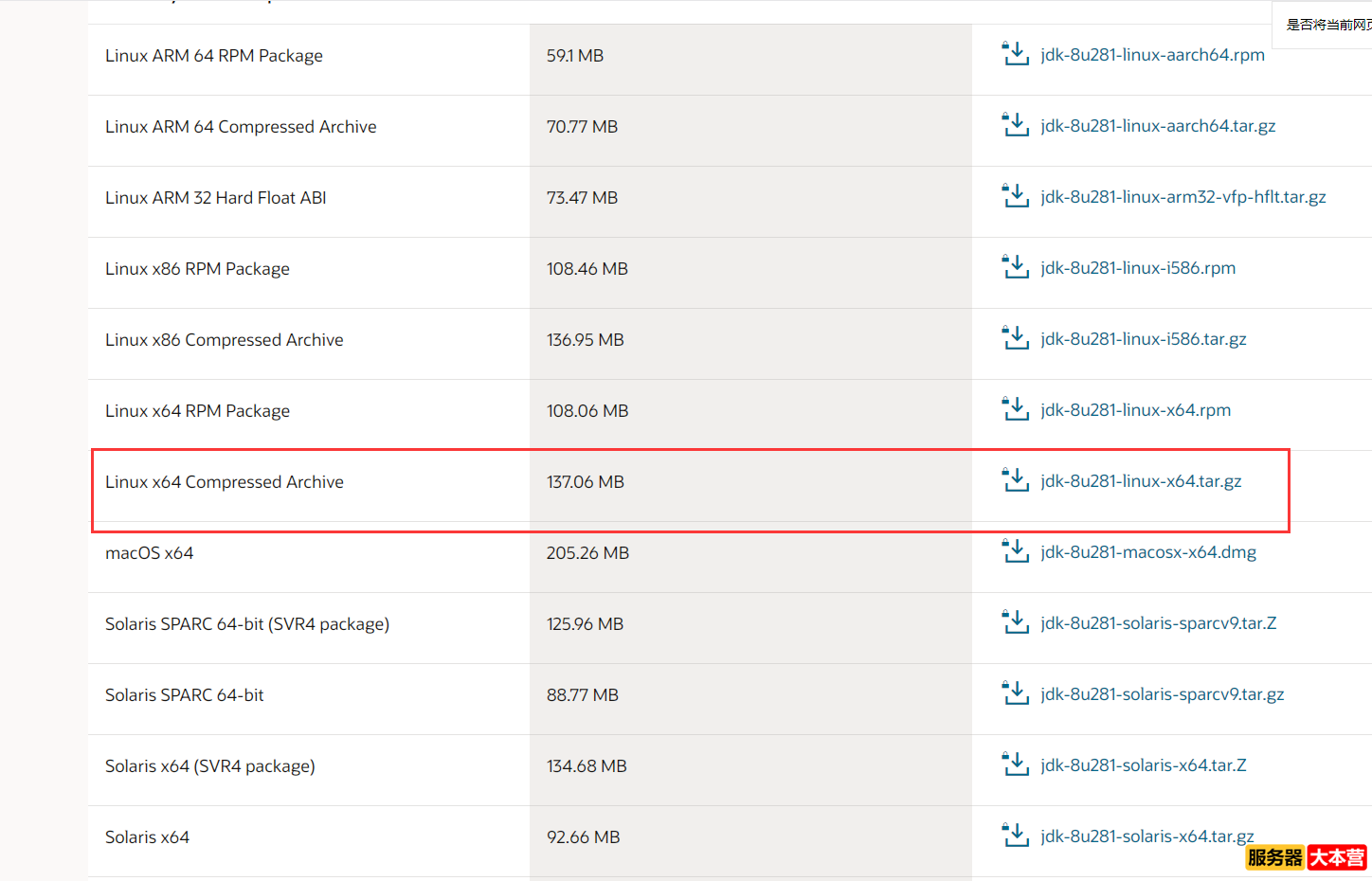Select the 'Linux x86 Compressed Archive' text
Image resolution: width=1372 pixels, height=881 pixels.
[225, 340]
